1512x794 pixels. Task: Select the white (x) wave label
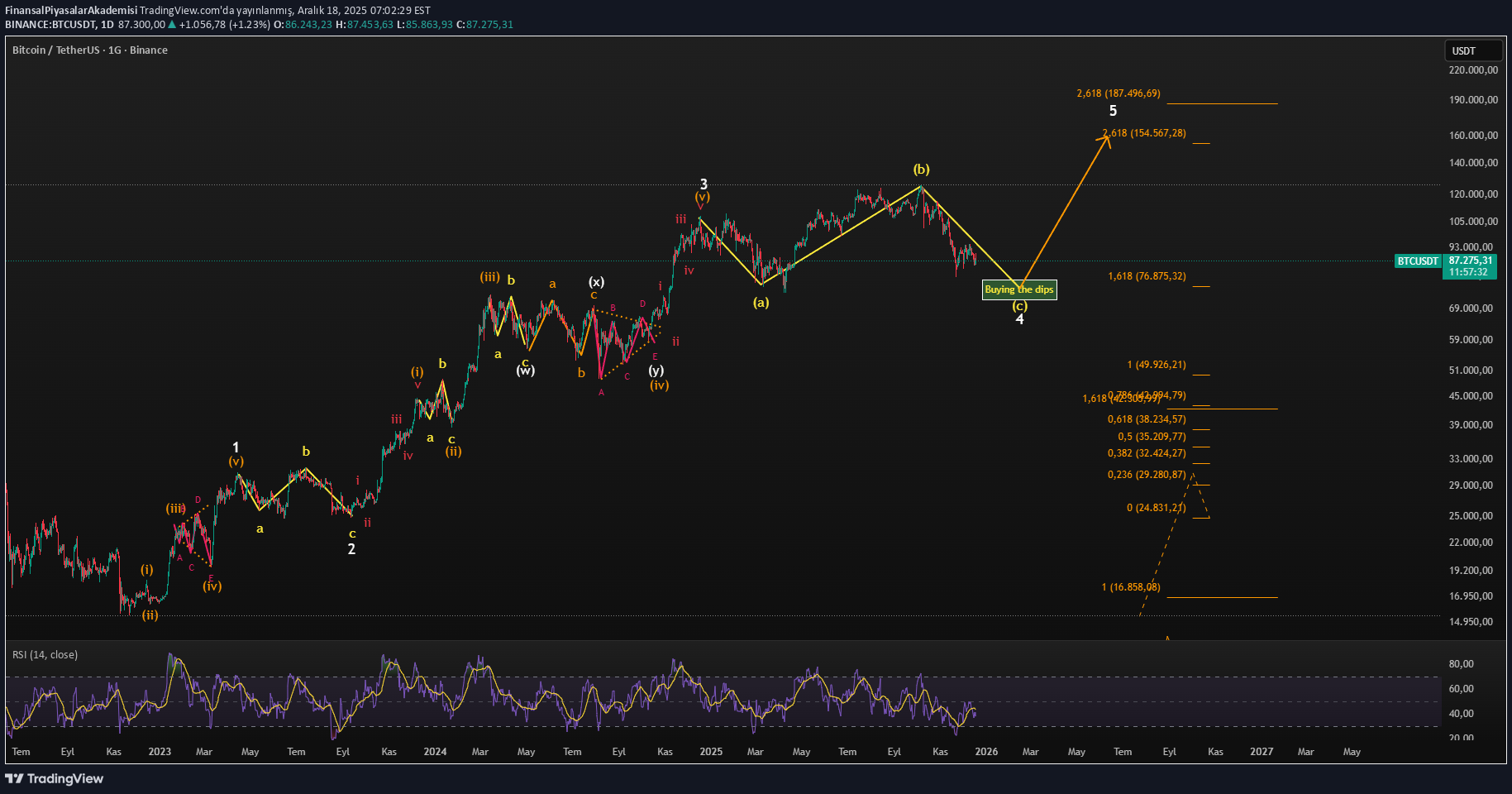coord(596,282)
